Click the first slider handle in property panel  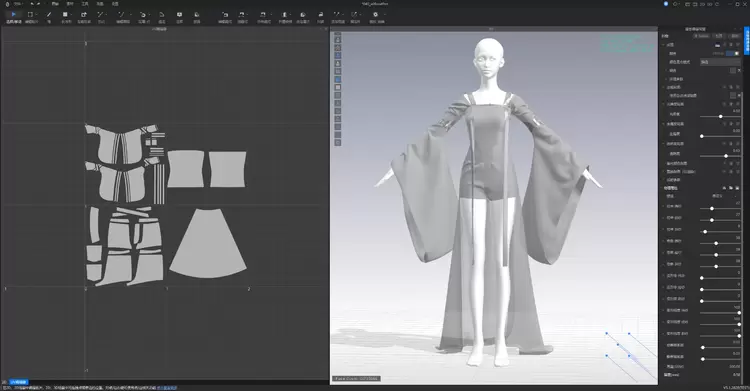tap(720, 116)
